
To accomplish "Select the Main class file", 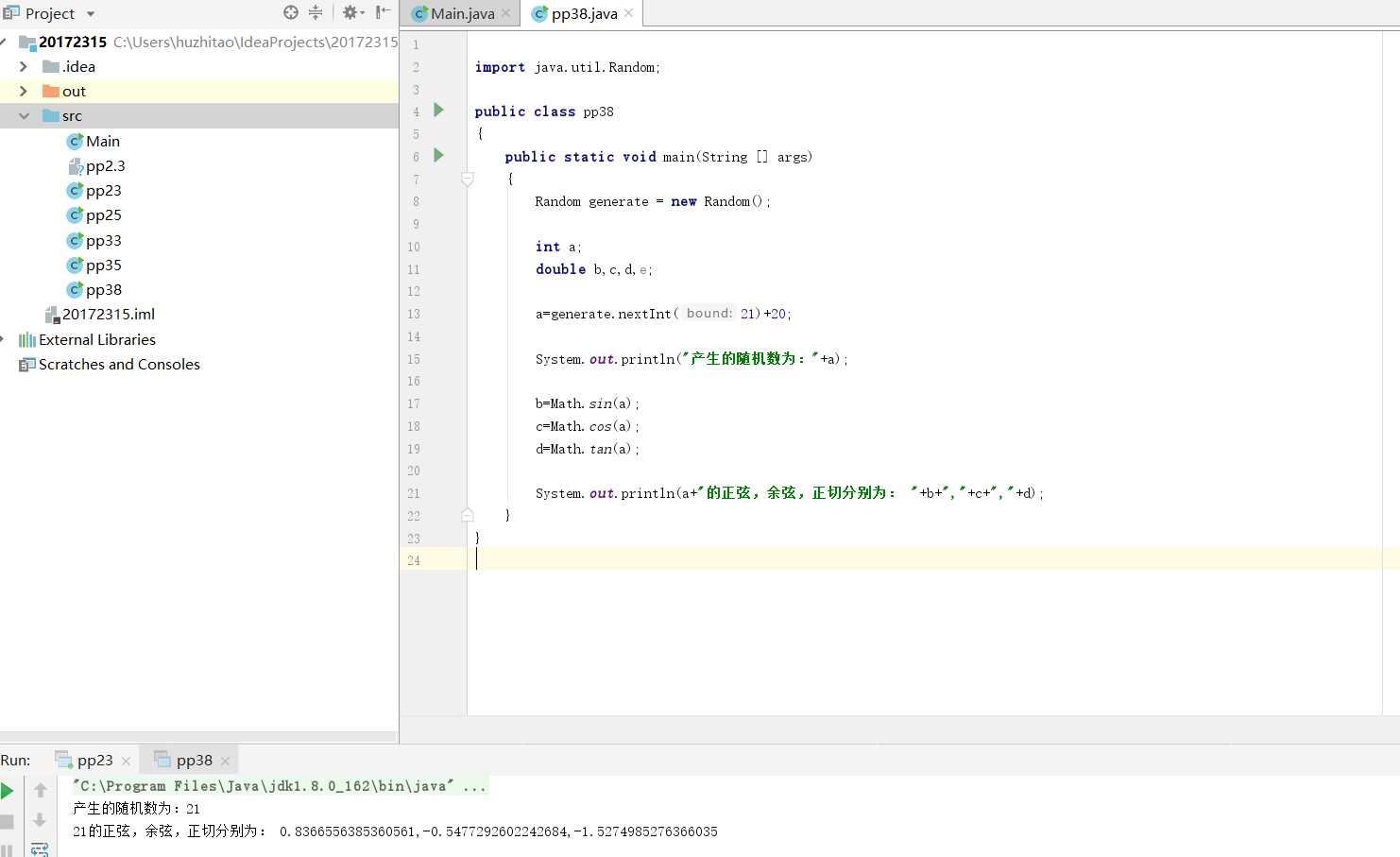I will click(94, 141).
